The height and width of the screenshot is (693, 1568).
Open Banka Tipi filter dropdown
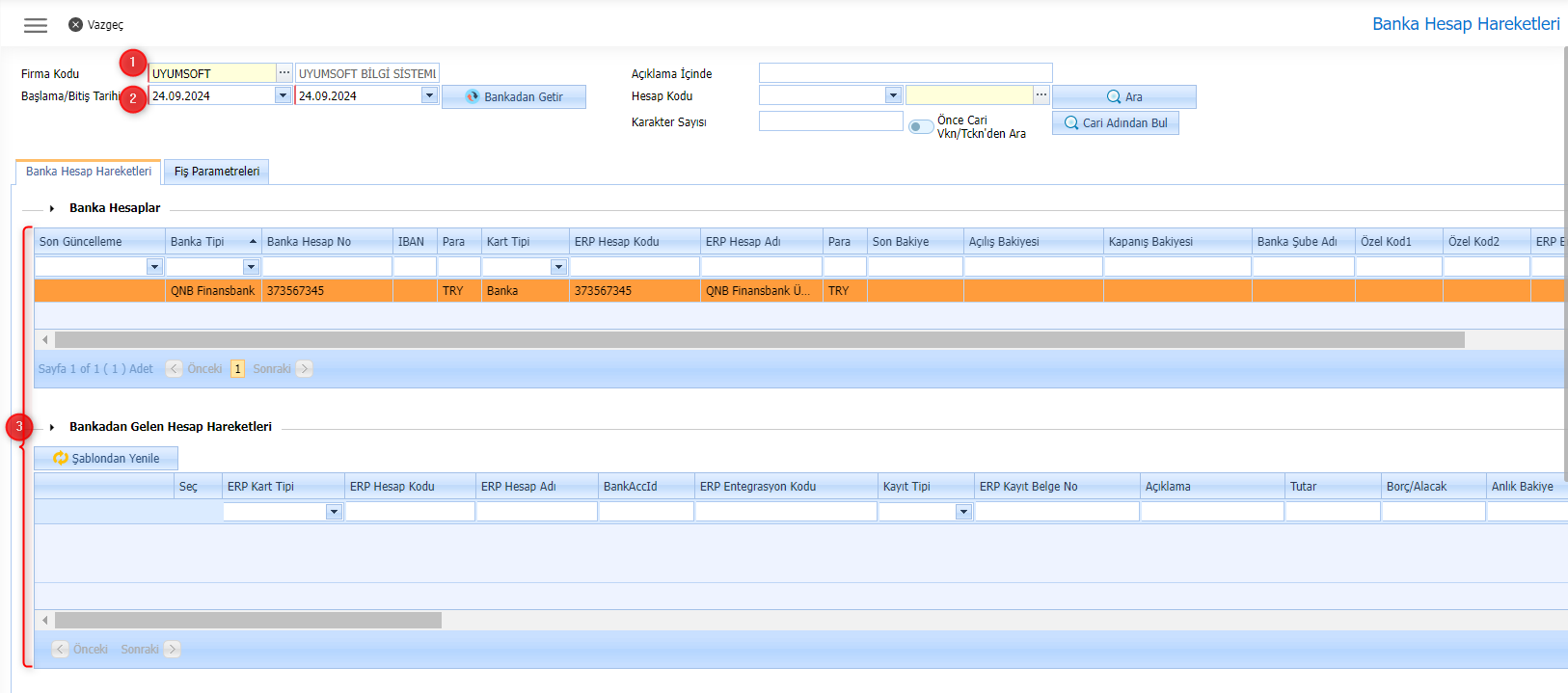251,267
